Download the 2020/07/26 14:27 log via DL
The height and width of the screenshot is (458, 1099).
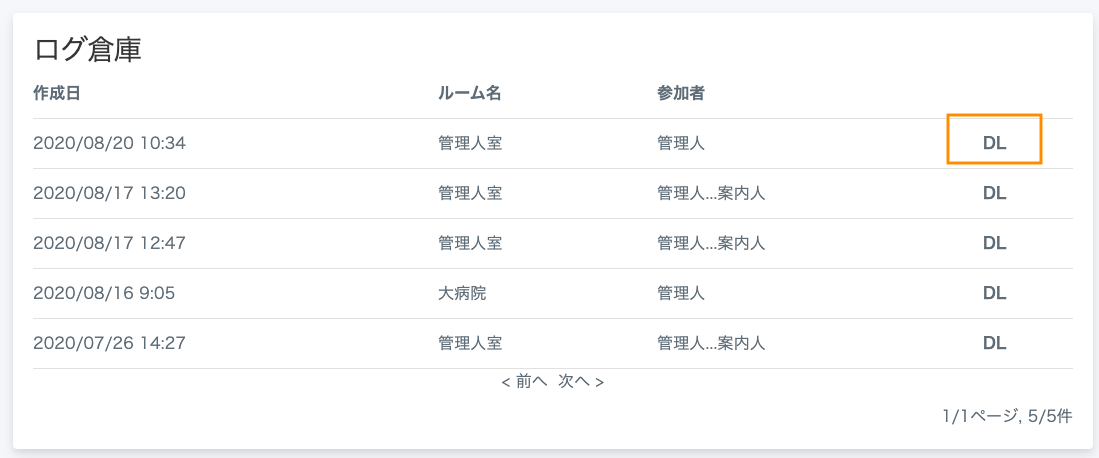point(994,343)
